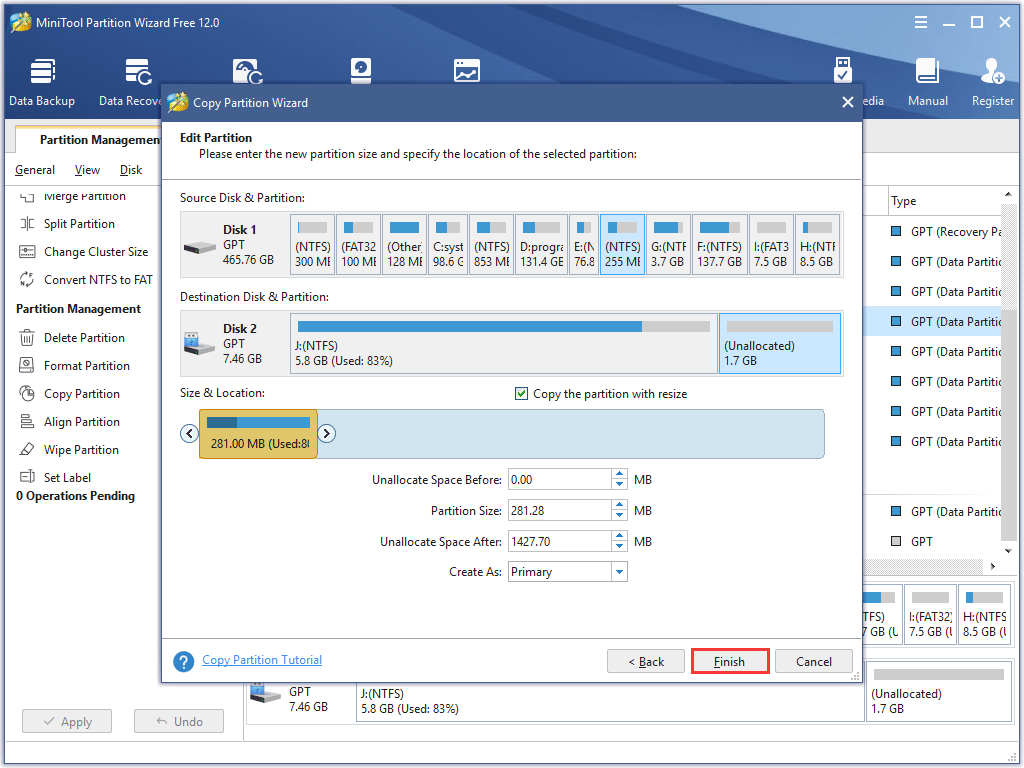This screenshot has width=1024, height=768.
Task: Click the Unallocate Space Before input field
Action: pyautogui.click(x=560, y=479)
